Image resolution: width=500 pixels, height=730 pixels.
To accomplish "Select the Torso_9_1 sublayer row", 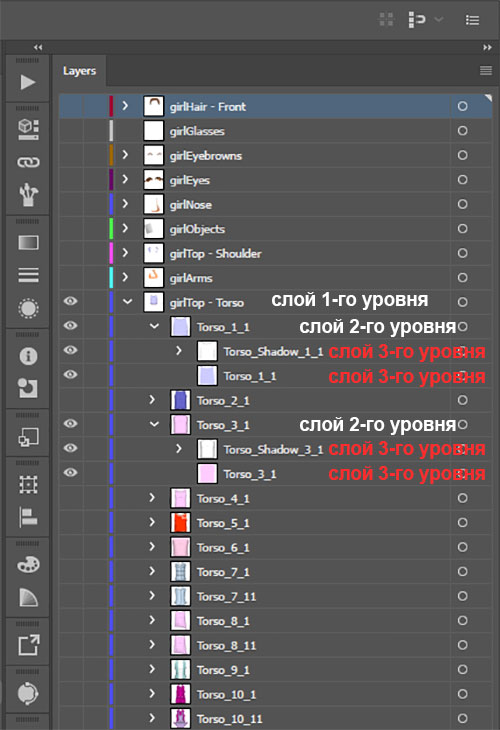I will pyautogui.click(x=276, y=670).
